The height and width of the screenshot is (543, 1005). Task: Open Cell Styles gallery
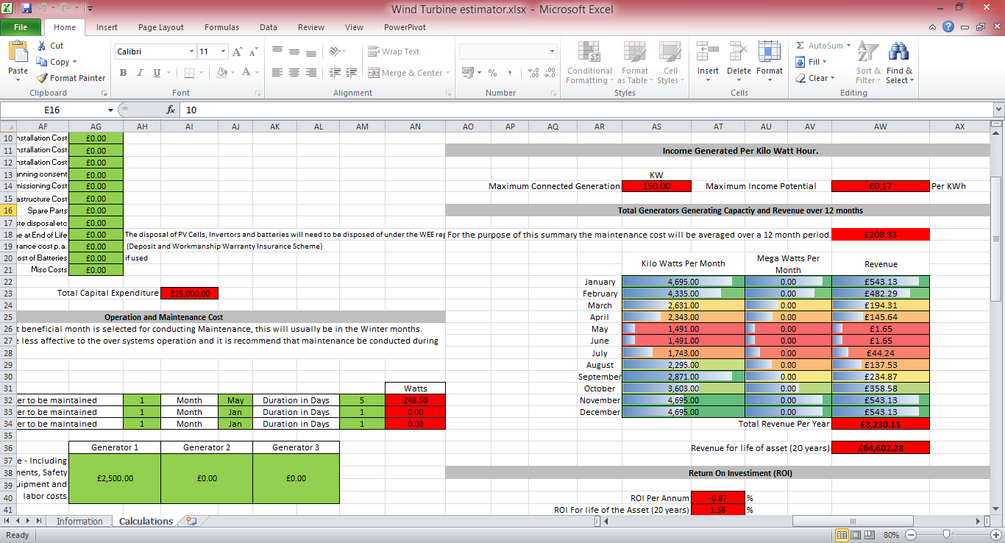click(670, 62)
